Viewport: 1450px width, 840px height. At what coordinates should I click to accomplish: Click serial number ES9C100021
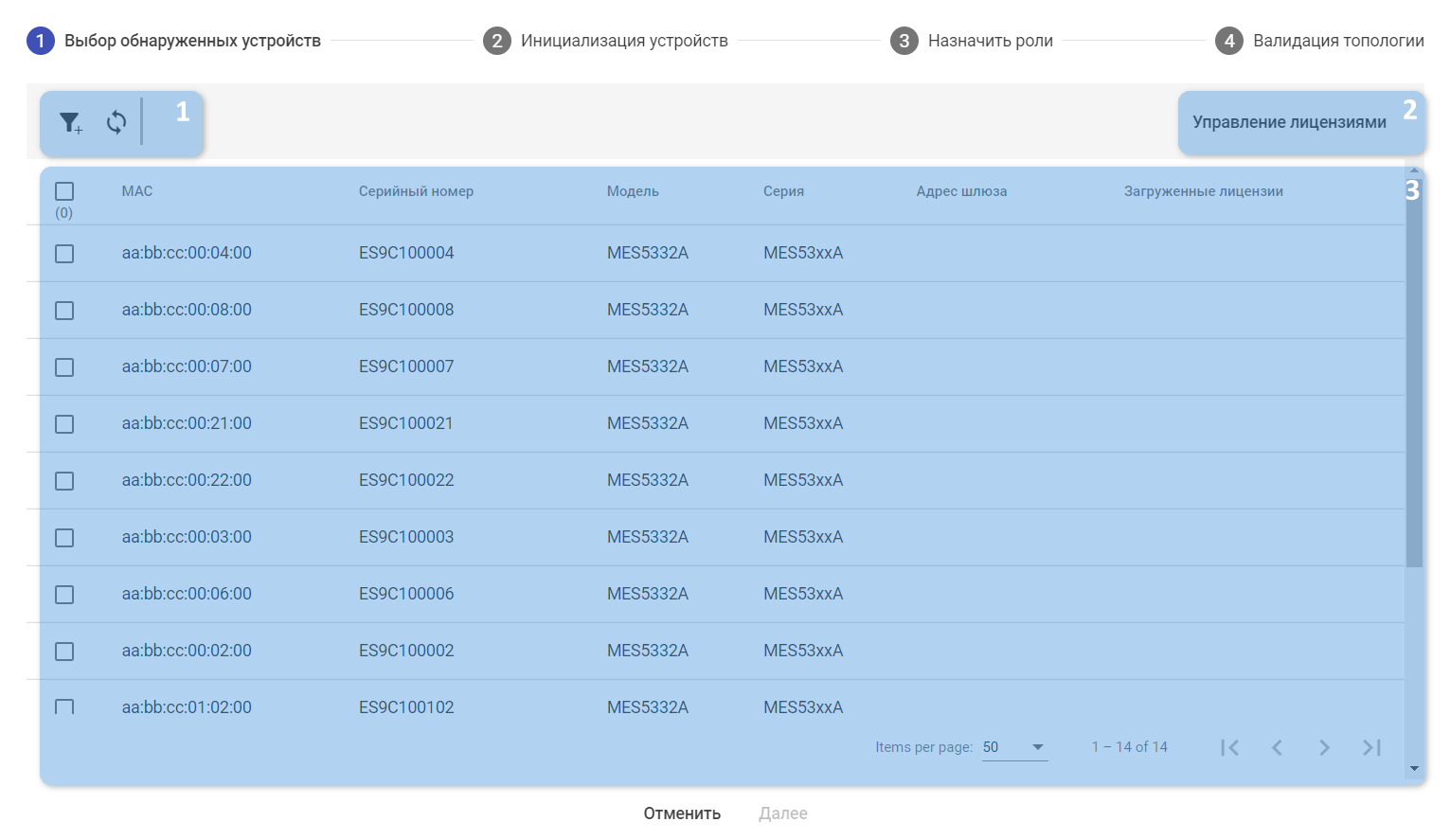(x=406, y=423)
